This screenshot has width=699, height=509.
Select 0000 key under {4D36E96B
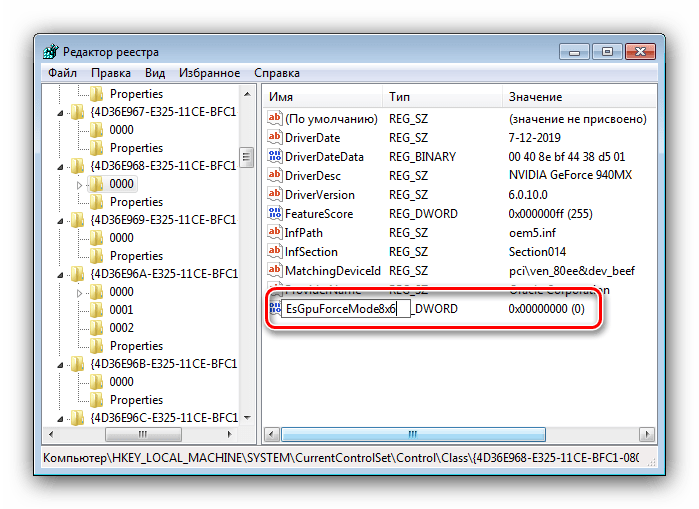(121, 382)
